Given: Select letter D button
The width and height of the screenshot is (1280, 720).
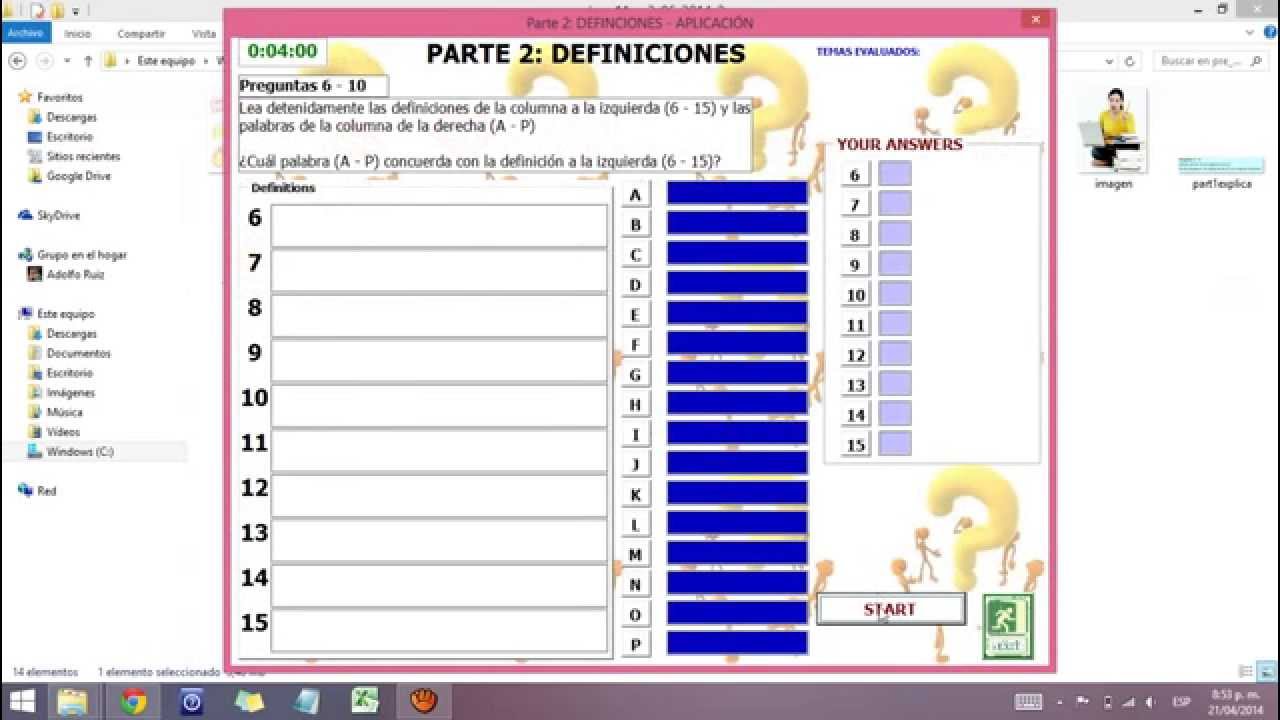Looking at the screenshot, I should (635, 285).
